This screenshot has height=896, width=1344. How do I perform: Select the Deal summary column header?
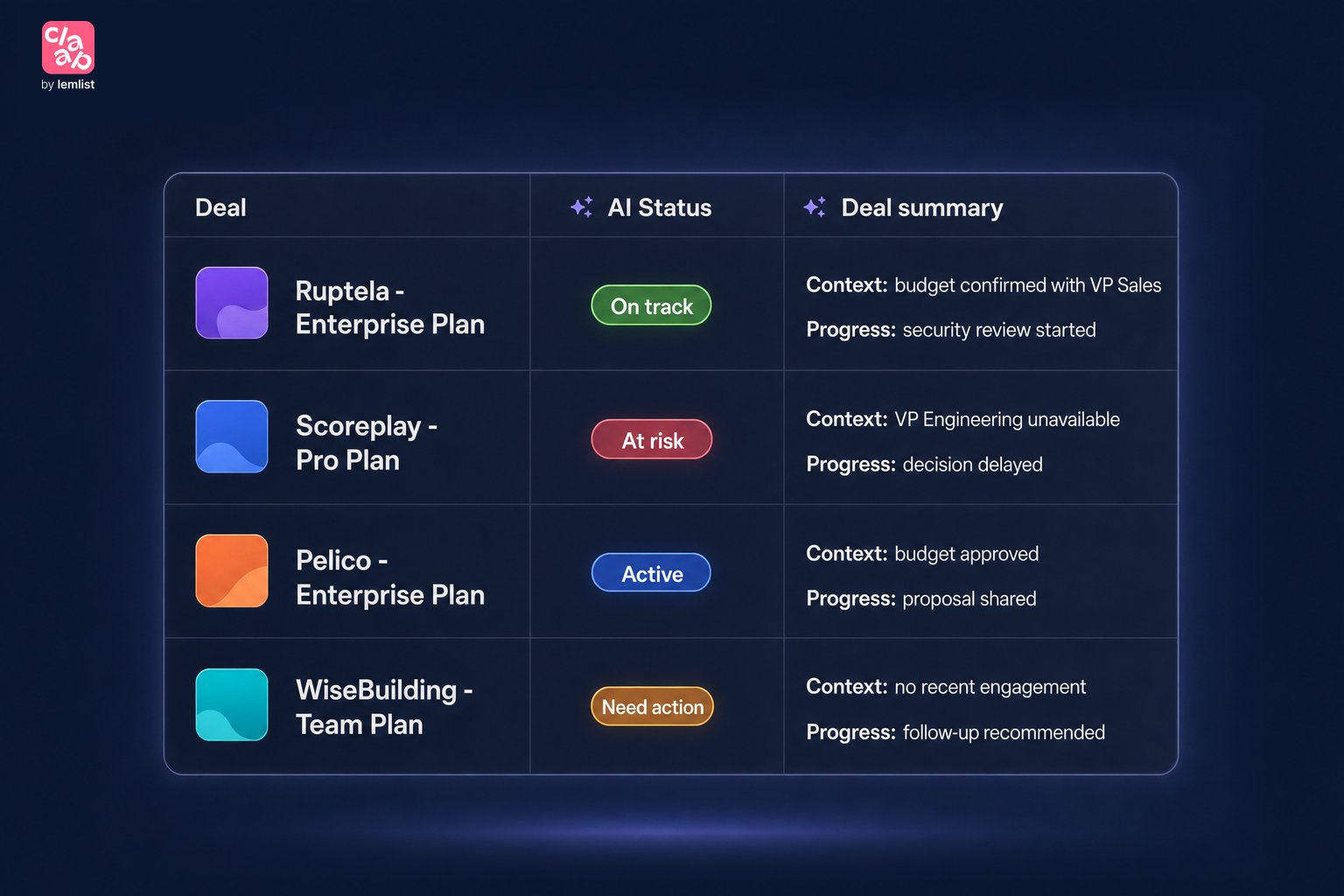pyautogui.click(x=922, y=208)
